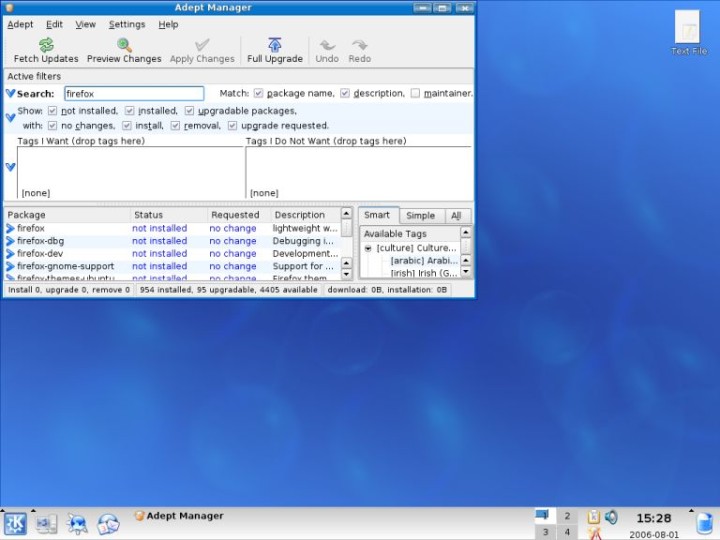The height and width of the screenshot is (540, 720).
Task: Click the 'Tags I Want' drop area
Action: [130, 172]
